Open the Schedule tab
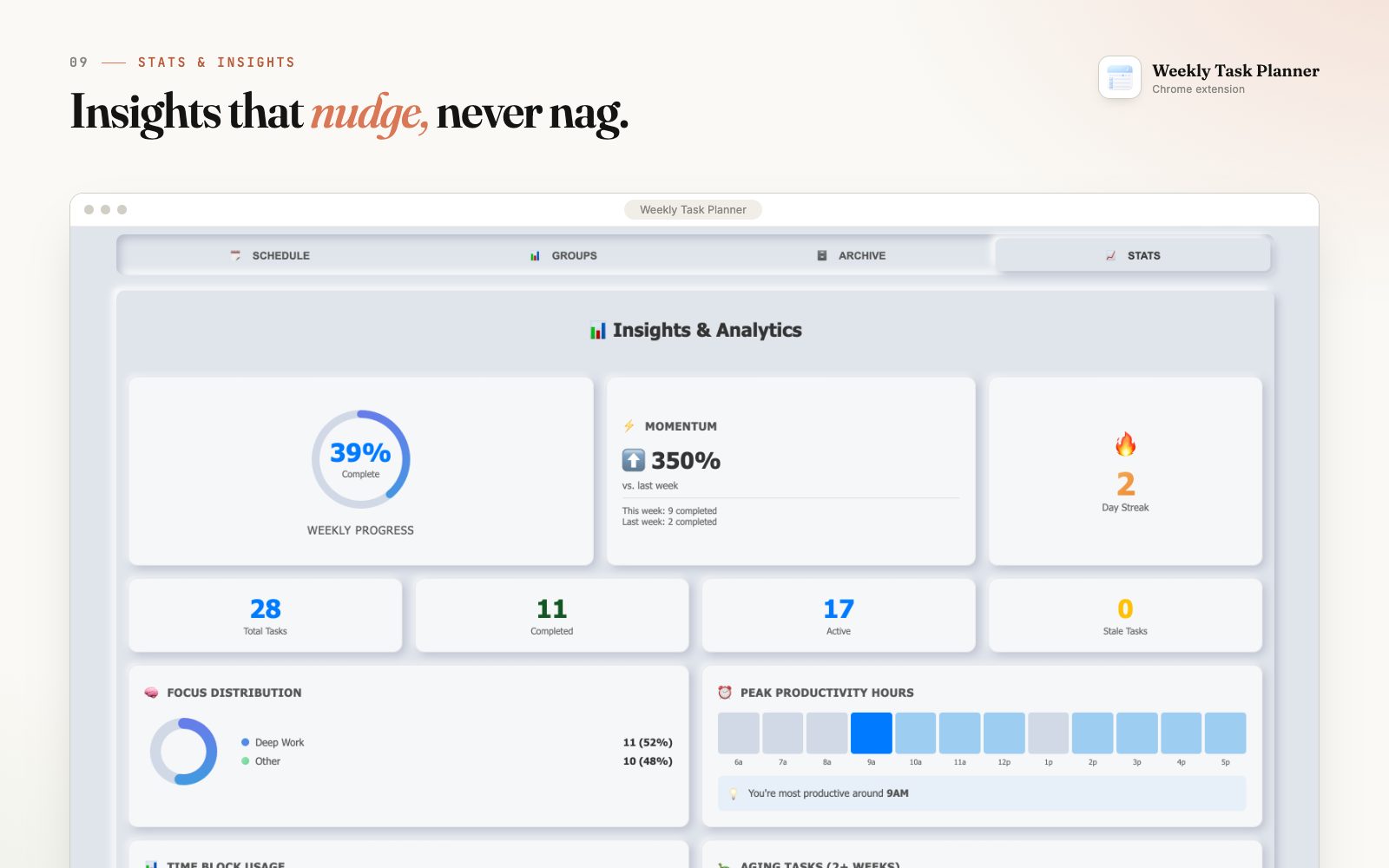The width and height of the screenshot is (1389, 868). (270, 255)
